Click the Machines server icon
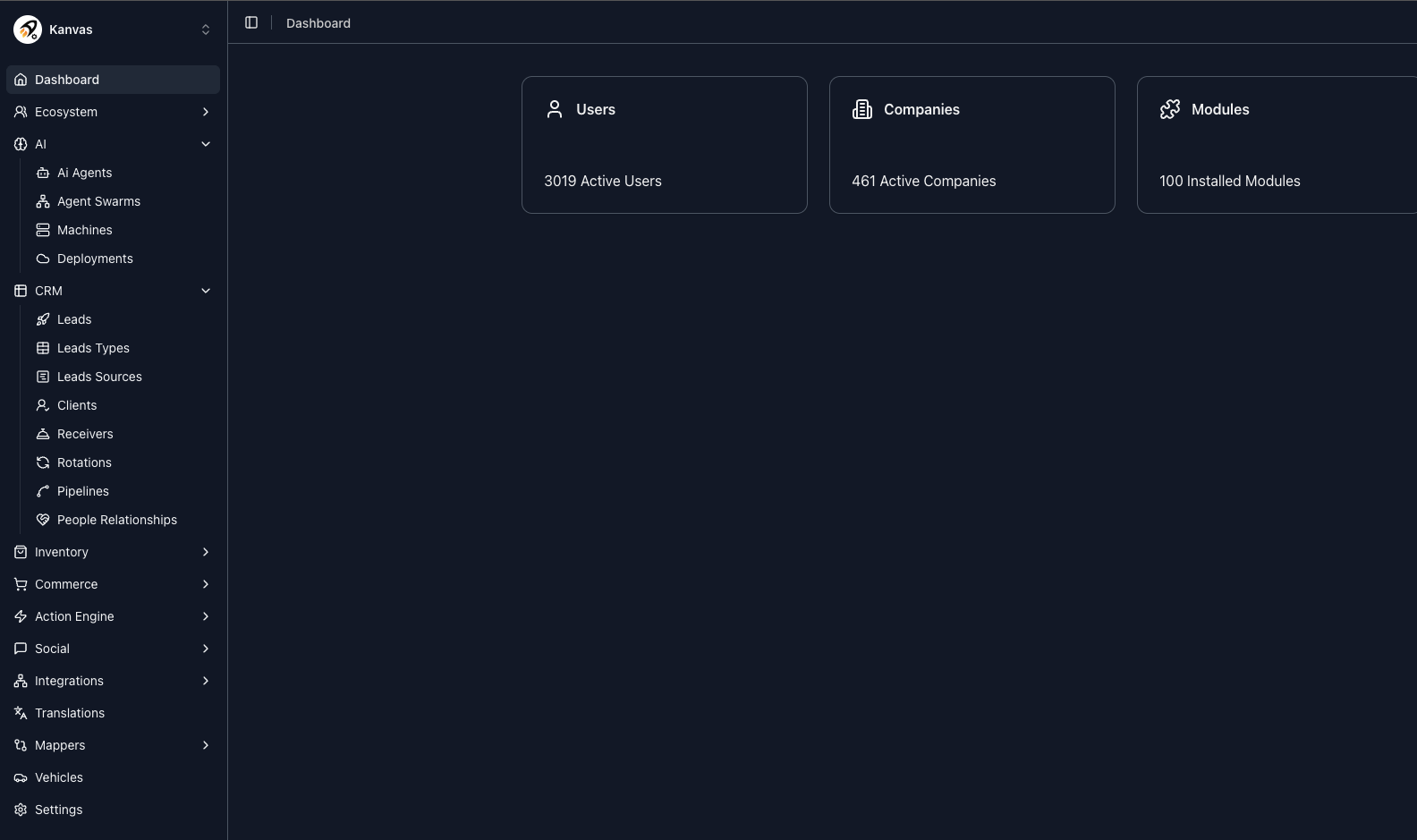Viewport: 1417px width, 840px height. (x=43, y=230)
